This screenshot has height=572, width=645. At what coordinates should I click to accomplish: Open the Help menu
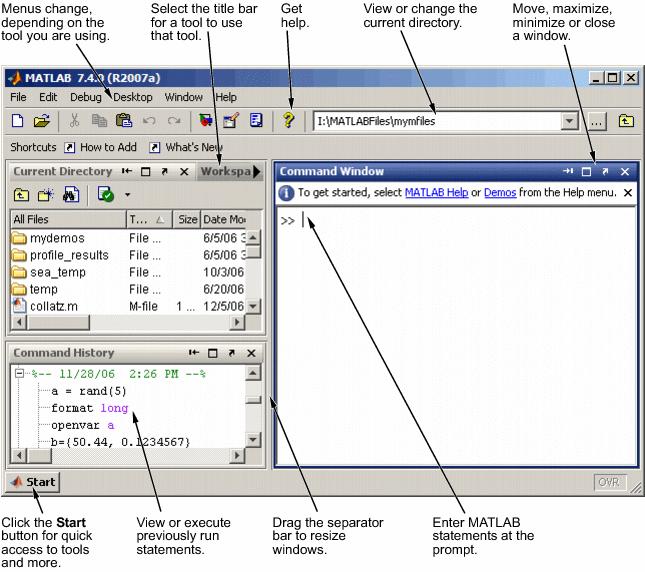pos(226,97)
